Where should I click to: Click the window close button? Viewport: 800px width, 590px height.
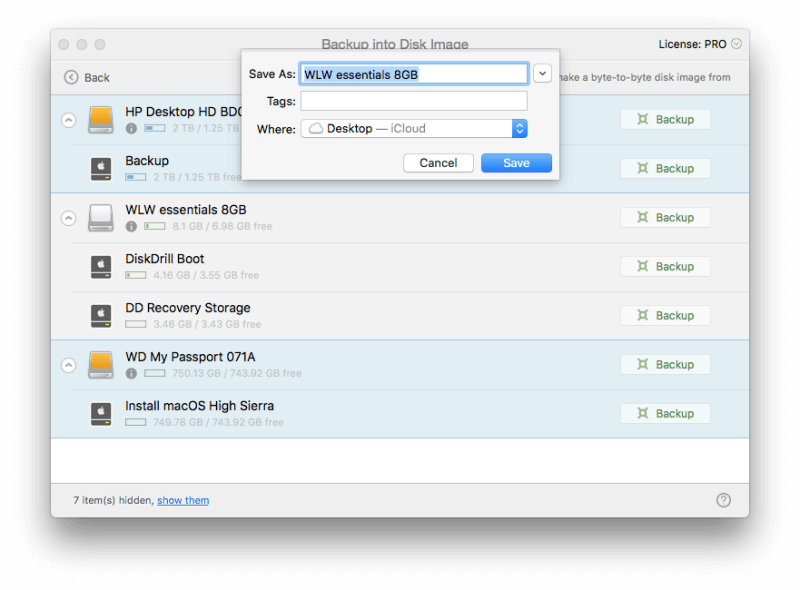click(64, 44)
